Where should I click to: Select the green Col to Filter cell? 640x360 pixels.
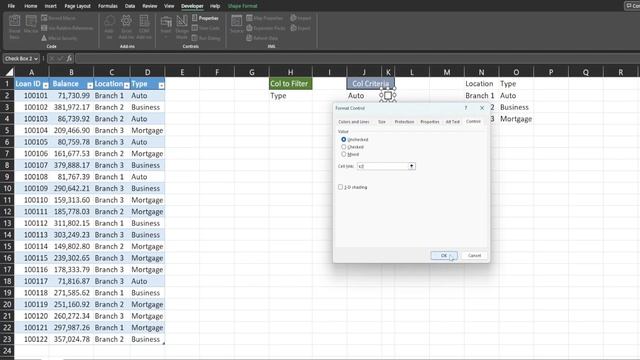tap(291, 84)
